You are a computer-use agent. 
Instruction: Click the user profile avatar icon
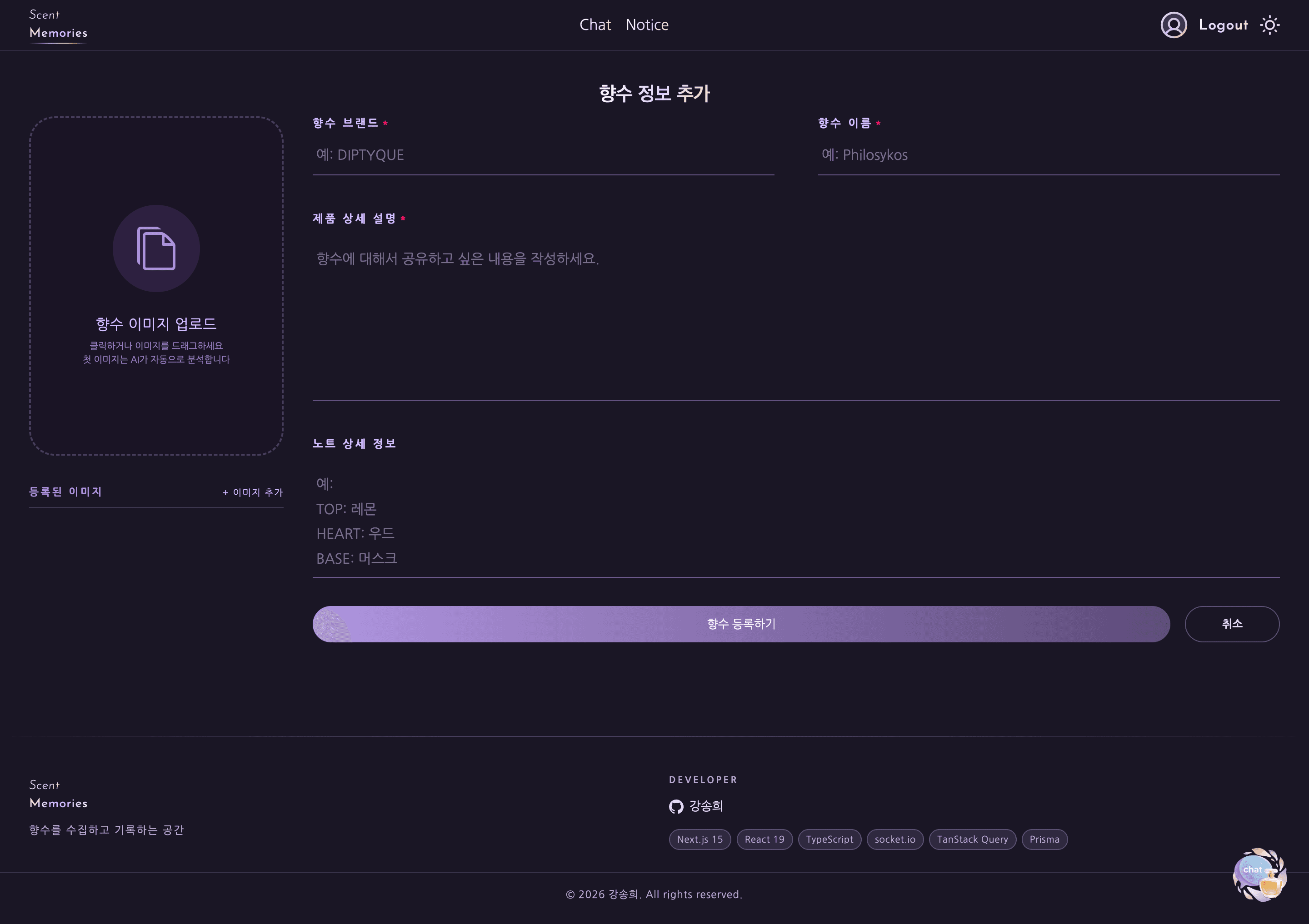(1173, 25)
